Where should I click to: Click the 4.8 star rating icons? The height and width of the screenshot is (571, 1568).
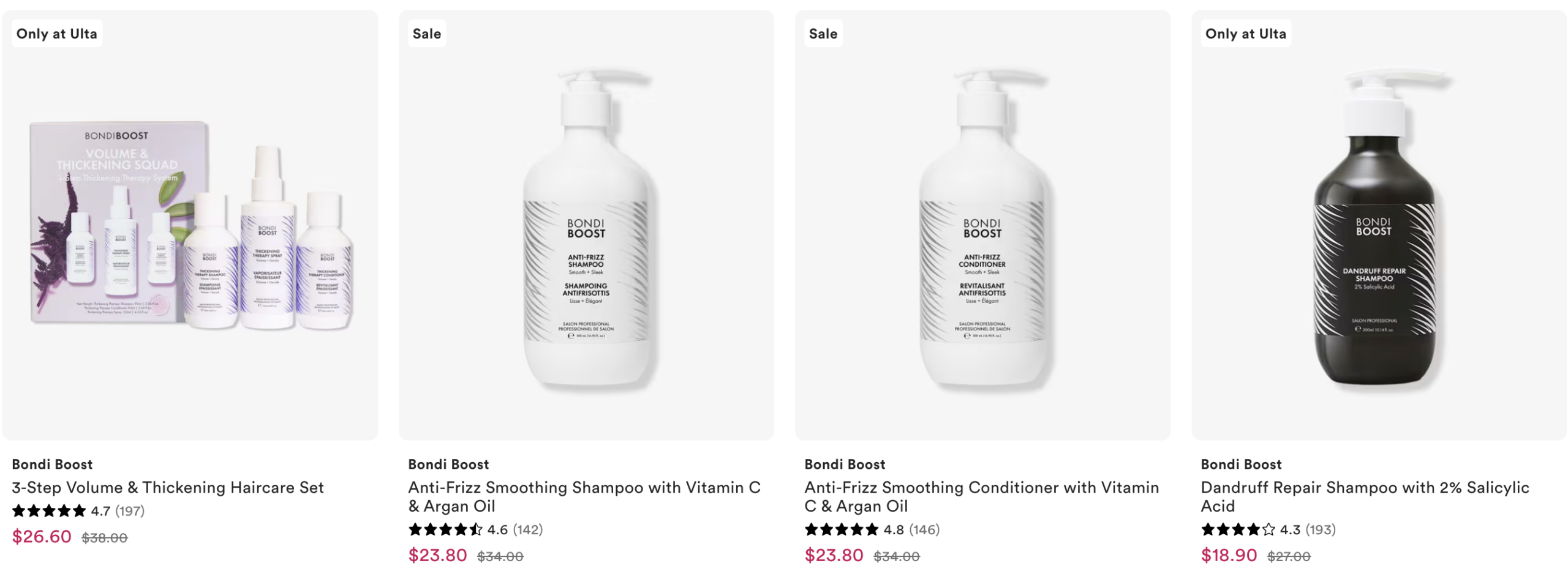point(841,529)
